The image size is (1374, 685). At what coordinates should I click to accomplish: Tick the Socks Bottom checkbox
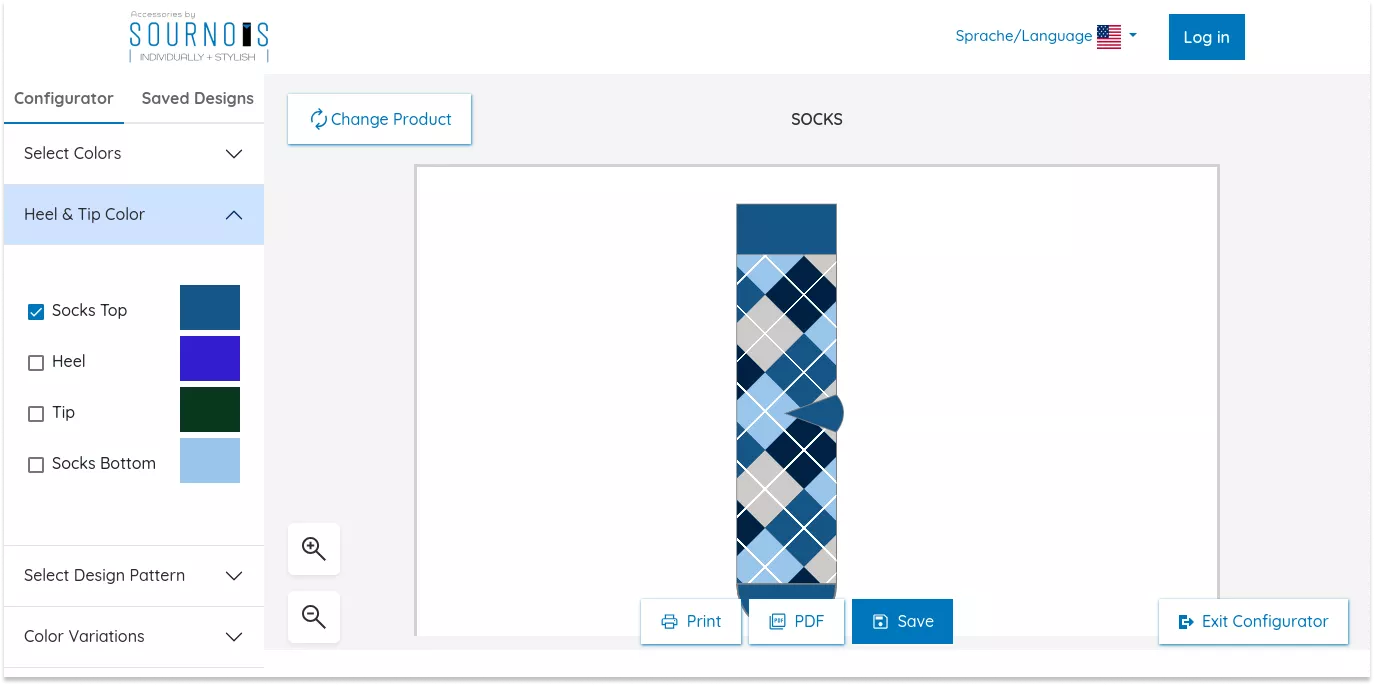[x=36, y=465]
